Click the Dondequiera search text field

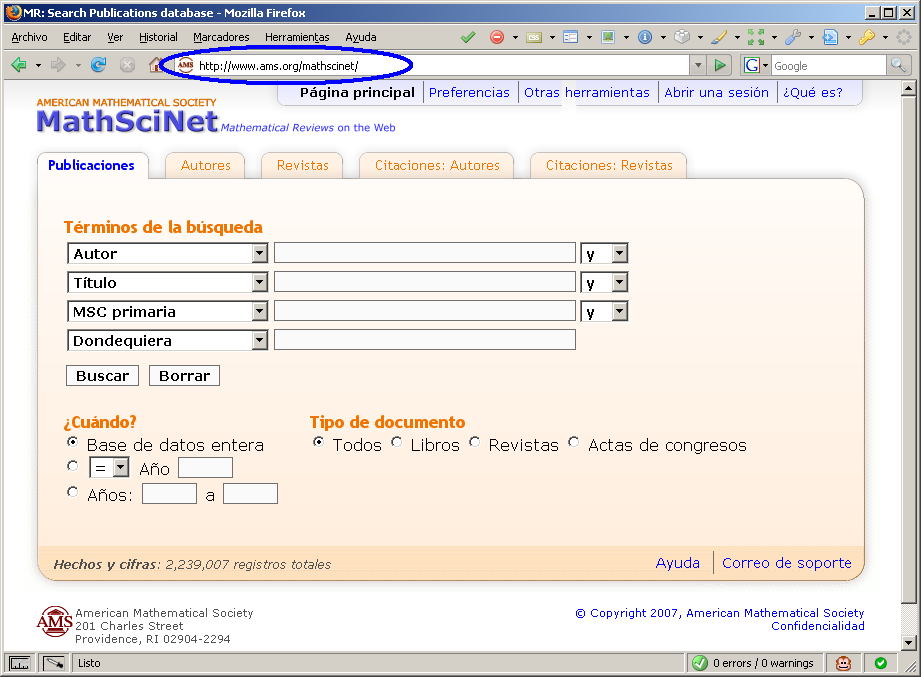pyautogui.click(x=424, y=341)
